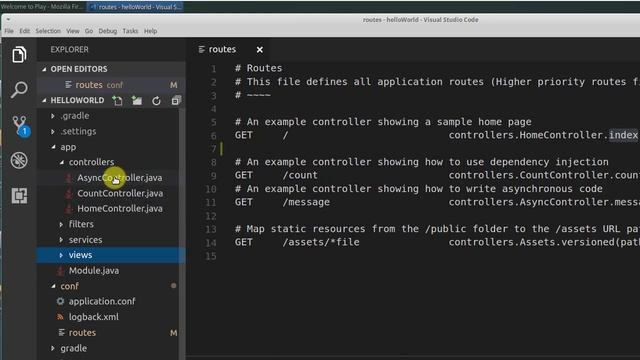Screen dimensions: 640x360
Task: Collapse the conf folder
Action: click(53, 286)
